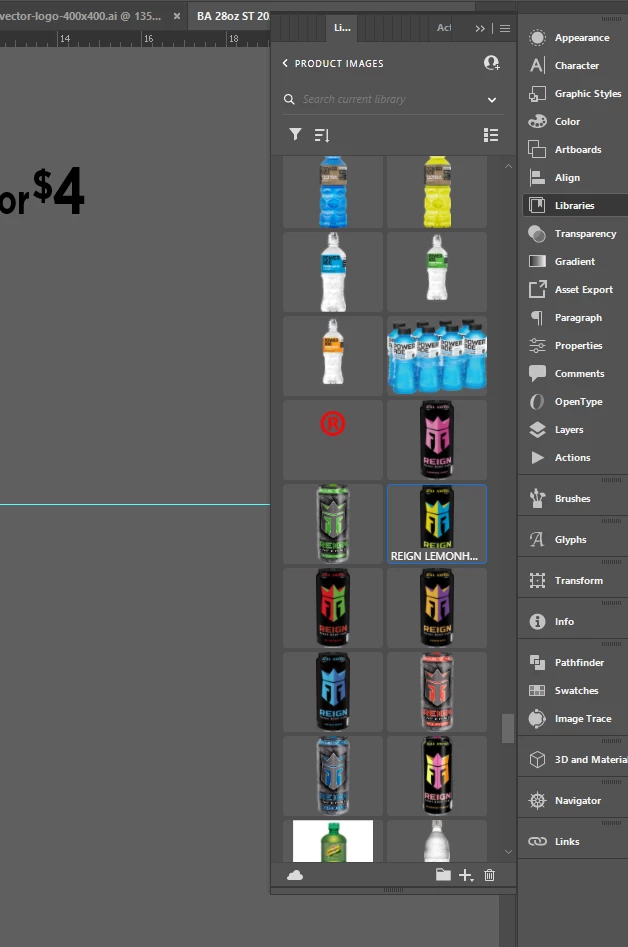Click the library scroll up arrow

508,166
